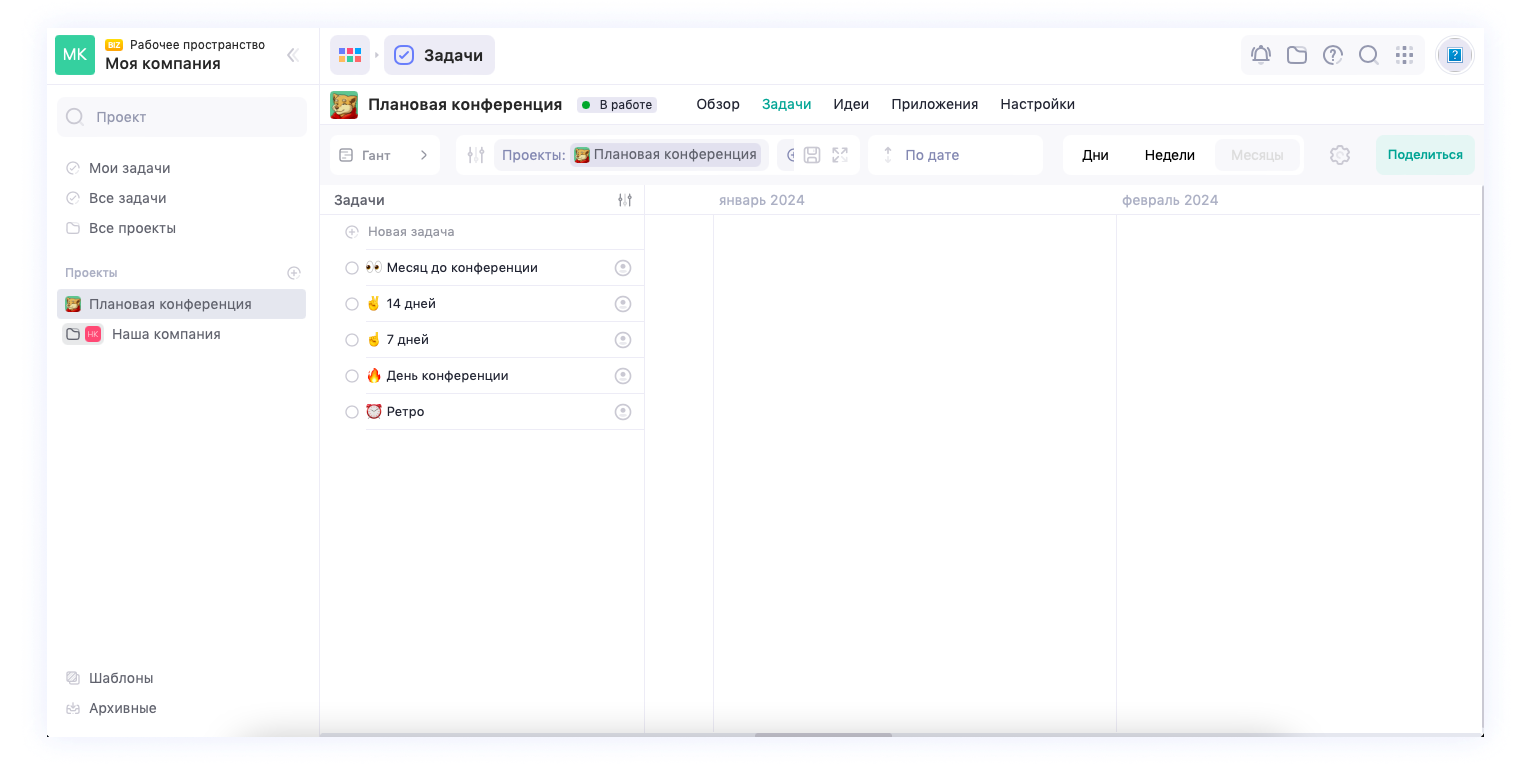Open the Настройки tab
Image resolution: width=1524 pixels, height=779 pixels.
pos(1037,104)
